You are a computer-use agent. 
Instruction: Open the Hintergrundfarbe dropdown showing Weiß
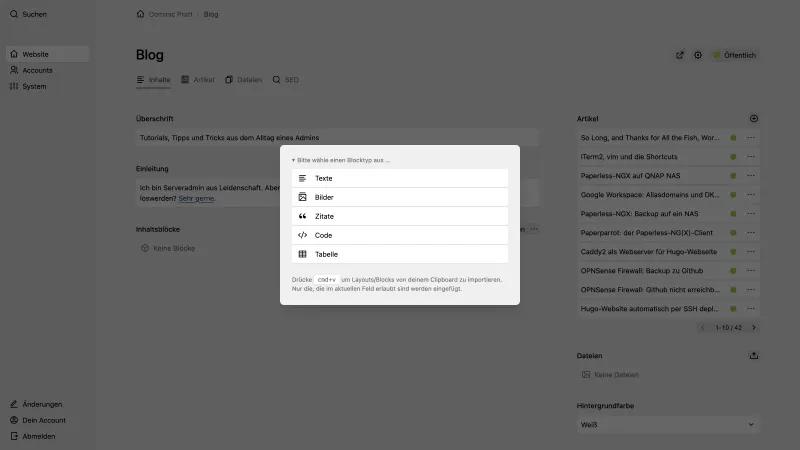(668, 424)
